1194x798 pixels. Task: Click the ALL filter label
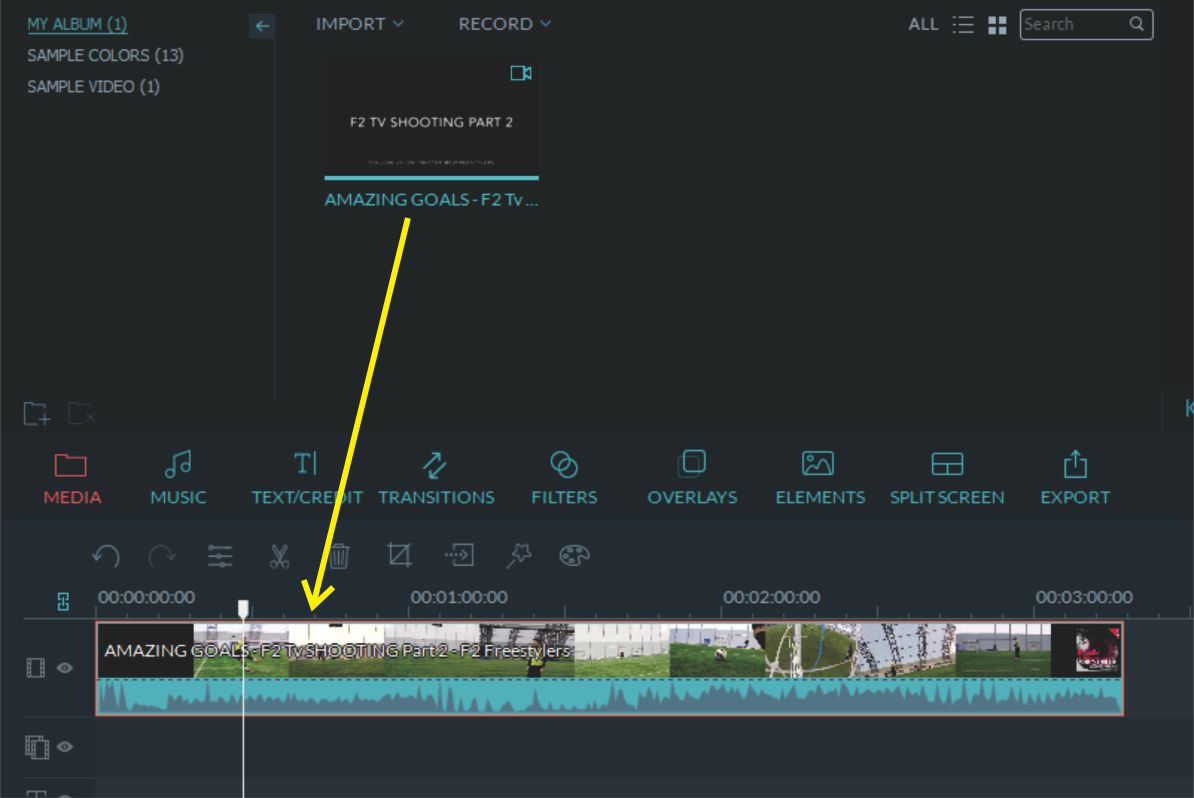coord(923,24)
